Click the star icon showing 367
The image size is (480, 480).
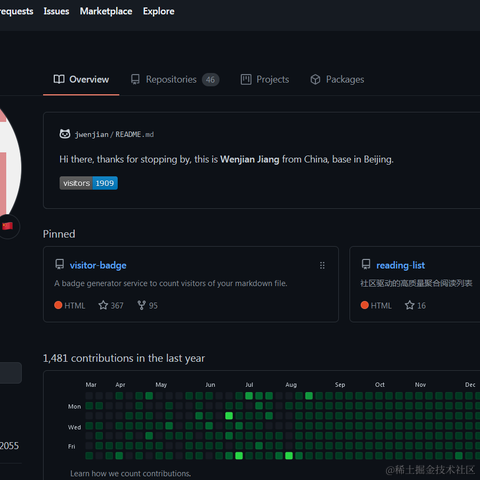103,305
